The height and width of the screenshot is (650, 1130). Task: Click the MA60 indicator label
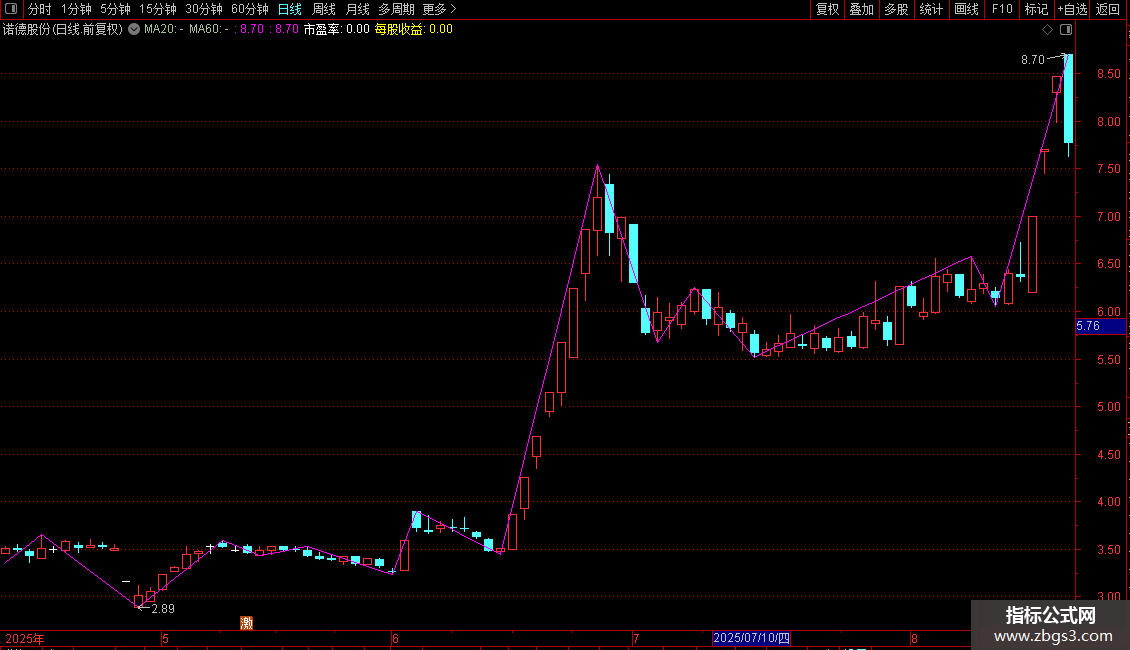(208, 30)
